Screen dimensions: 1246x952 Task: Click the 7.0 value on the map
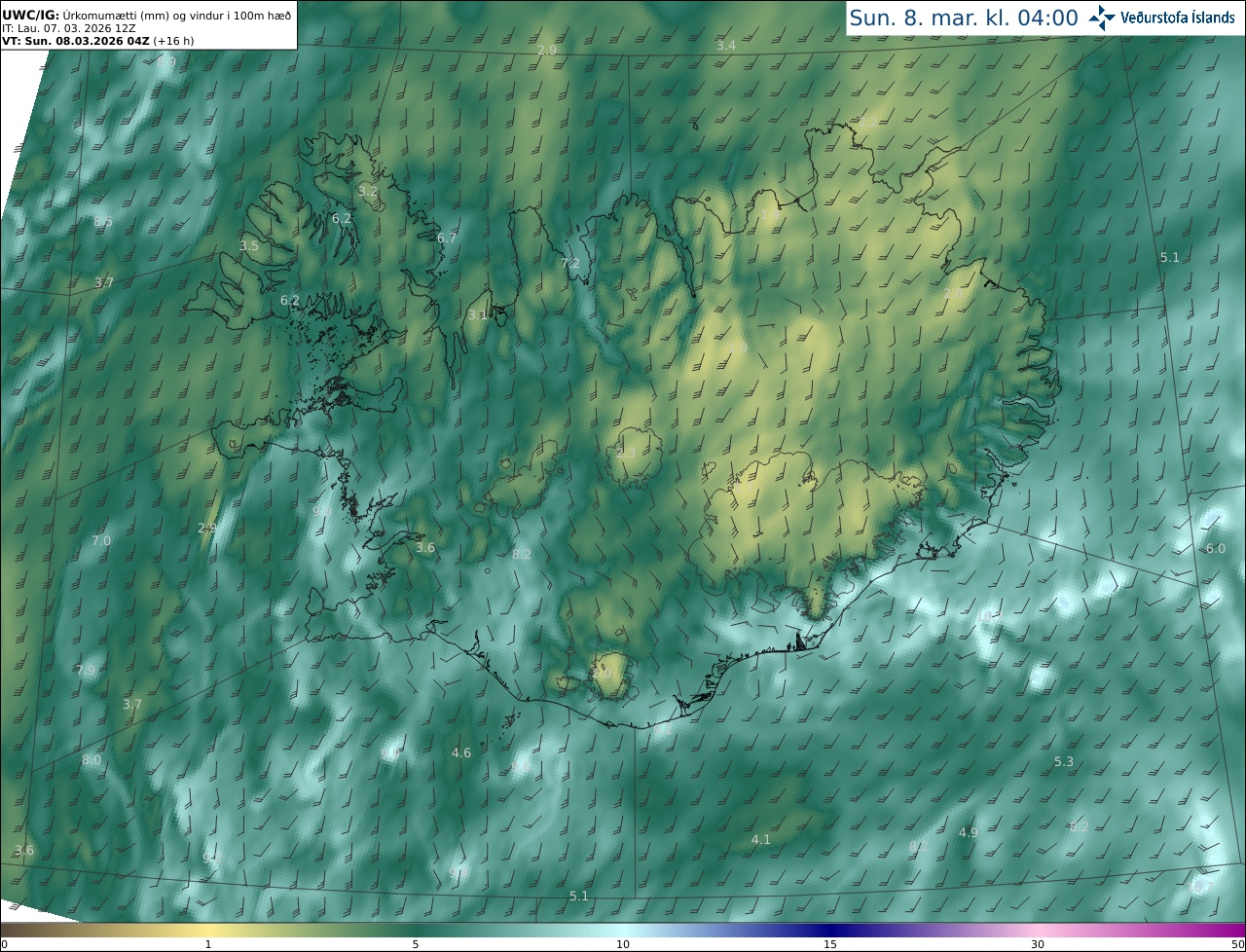[101, 540]
